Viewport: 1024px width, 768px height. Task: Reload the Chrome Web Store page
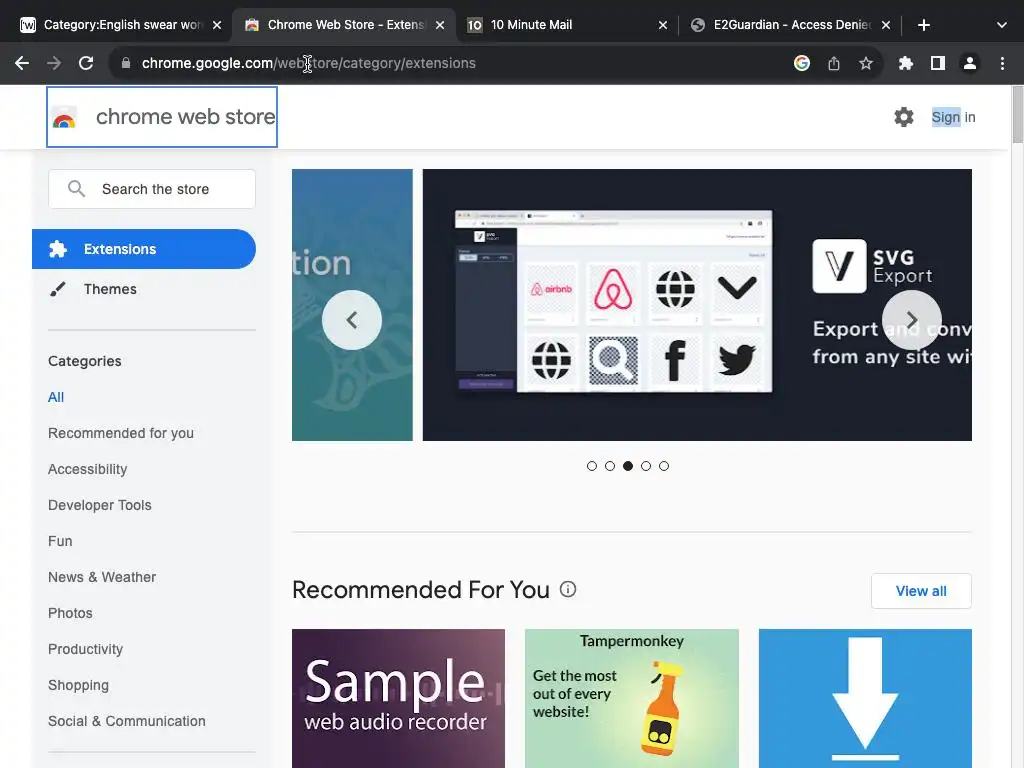click(86, 63)
